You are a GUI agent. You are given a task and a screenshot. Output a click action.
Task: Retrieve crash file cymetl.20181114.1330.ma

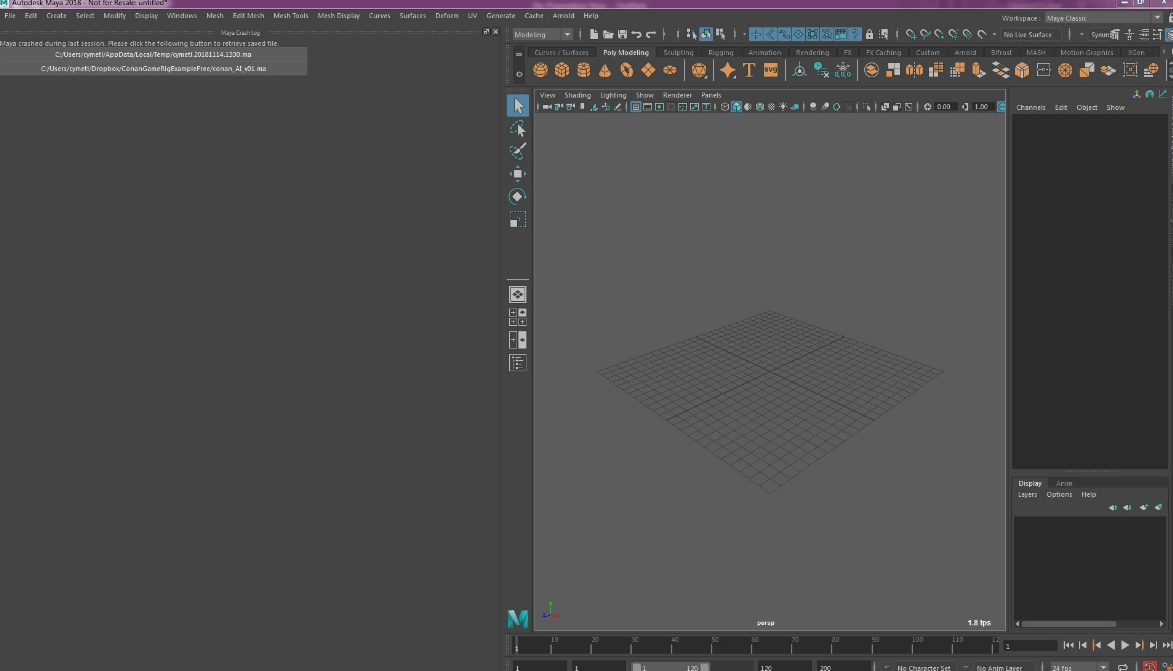(153, 55)
